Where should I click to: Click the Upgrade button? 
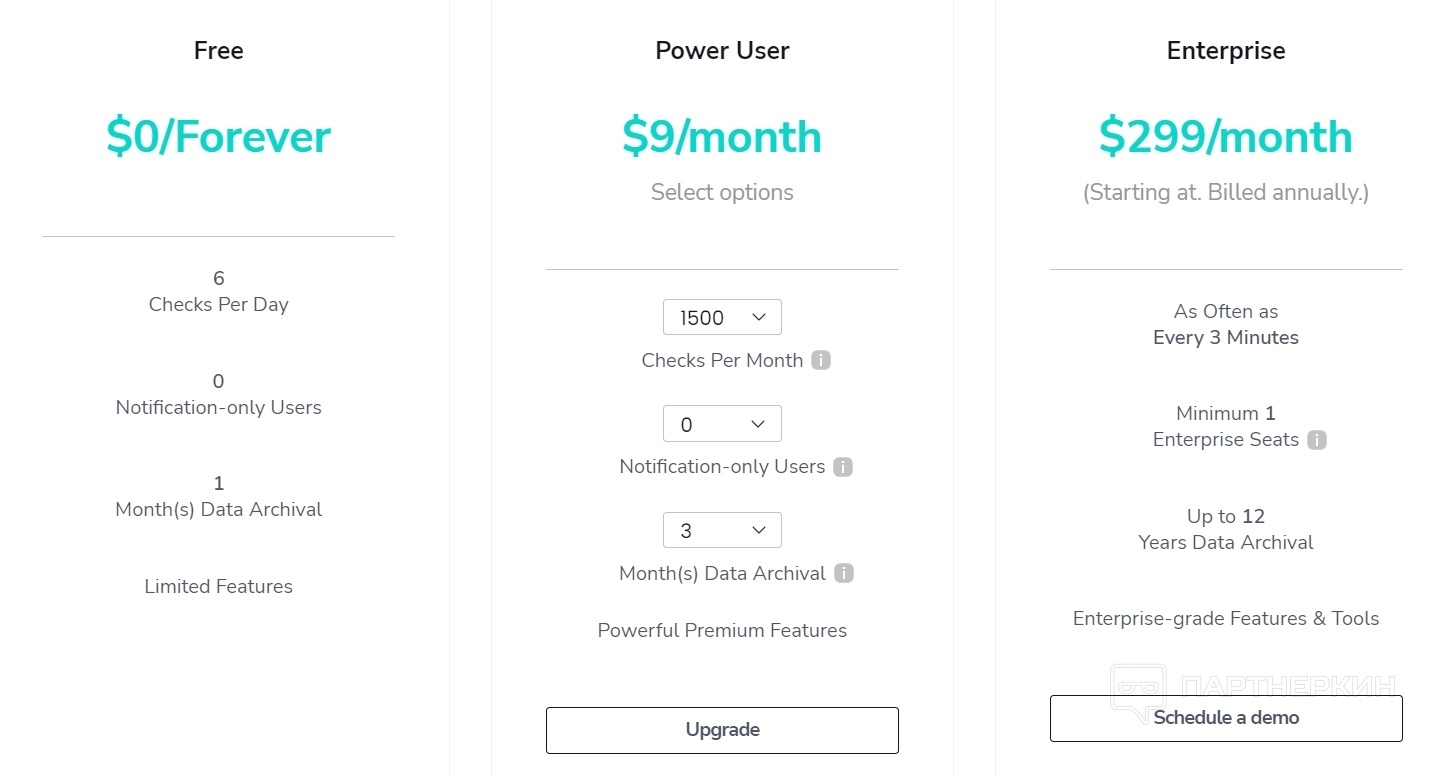722,730
